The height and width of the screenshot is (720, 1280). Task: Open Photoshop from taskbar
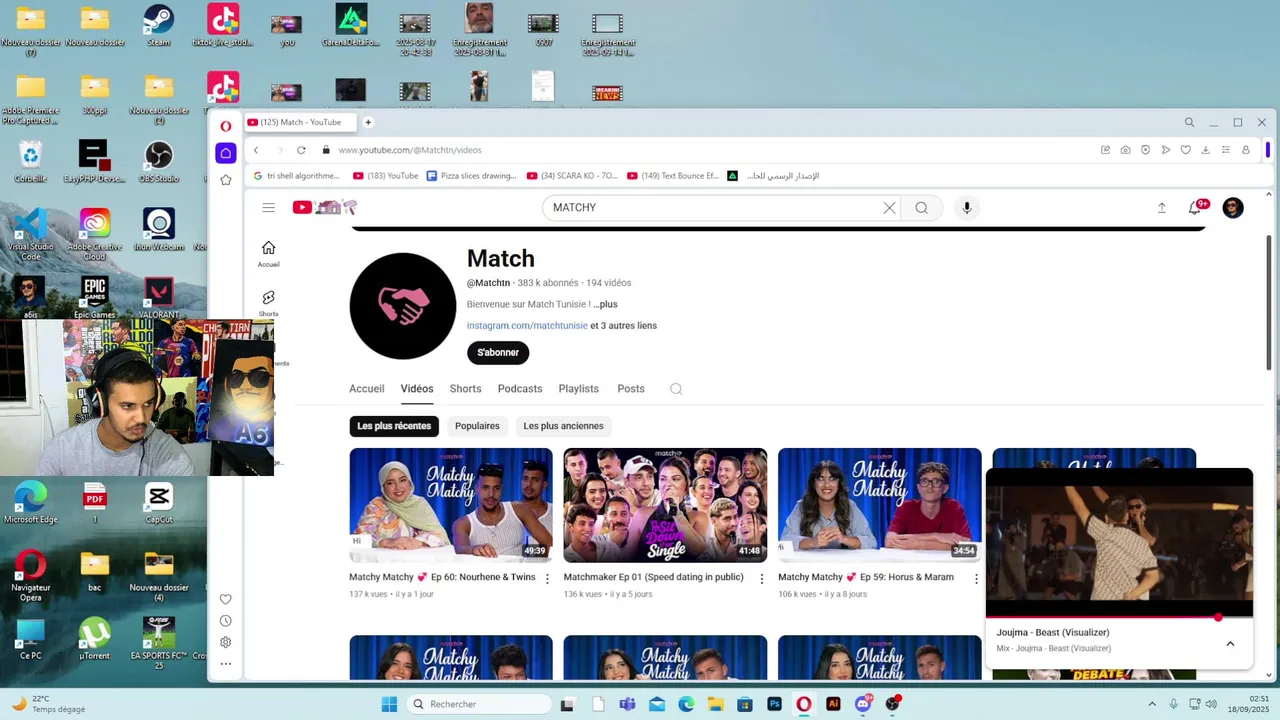(x=774, y=704)
